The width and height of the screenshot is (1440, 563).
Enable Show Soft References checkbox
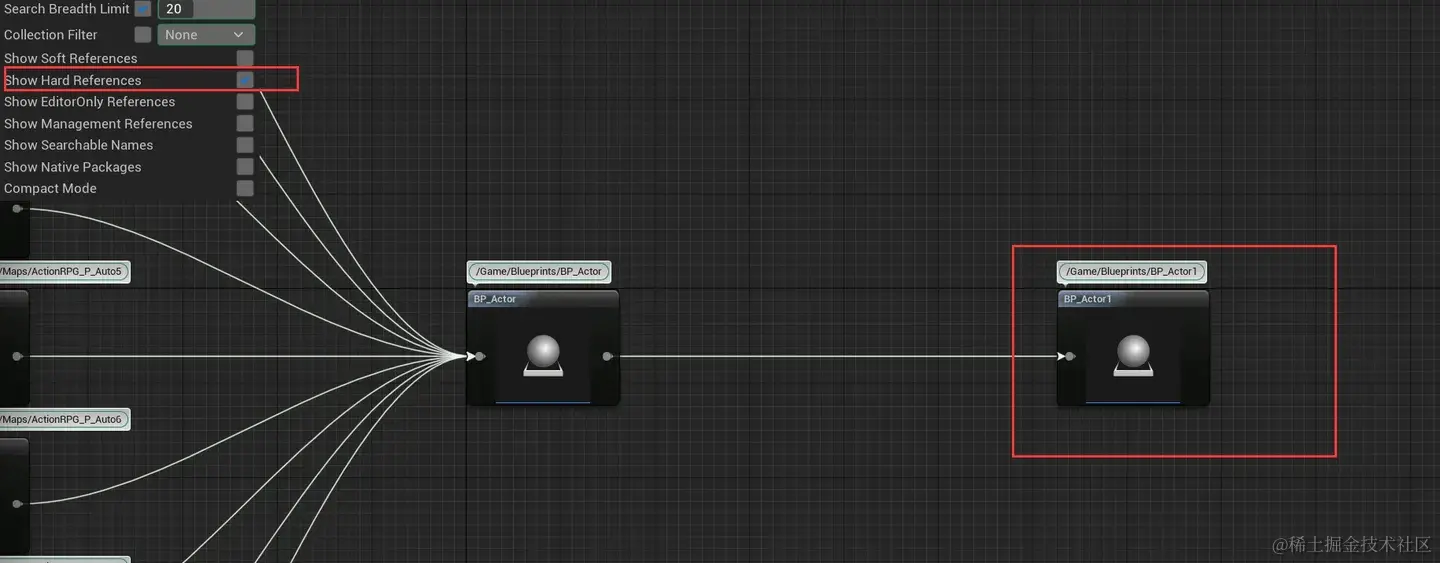tap(245, 58)
